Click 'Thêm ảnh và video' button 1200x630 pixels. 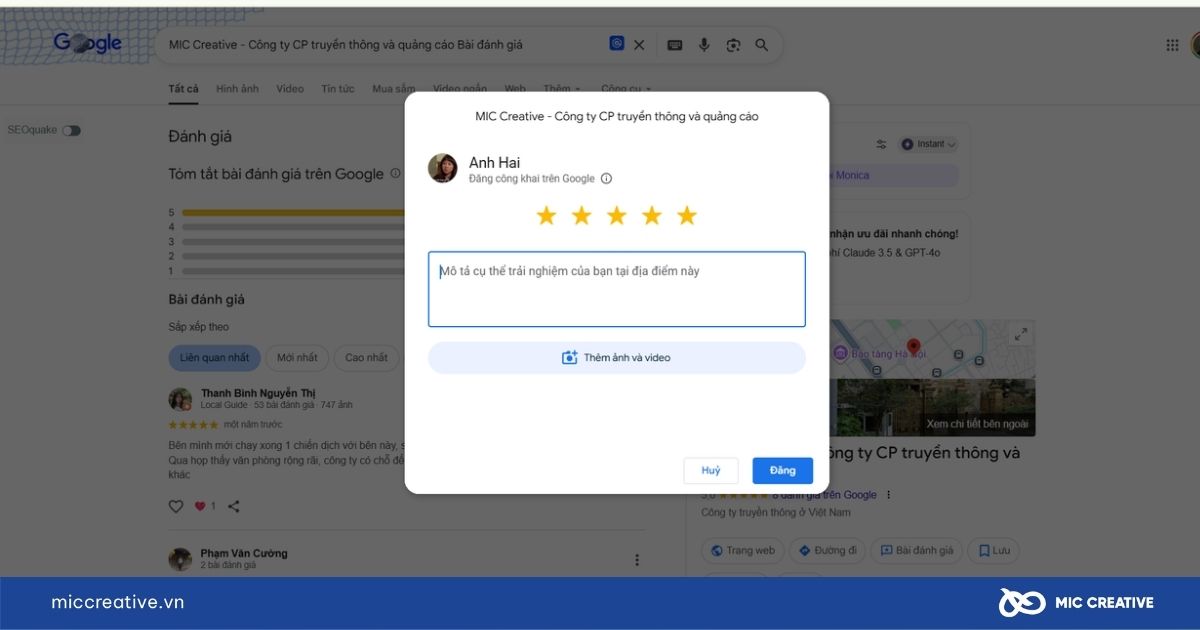(617, 358)
